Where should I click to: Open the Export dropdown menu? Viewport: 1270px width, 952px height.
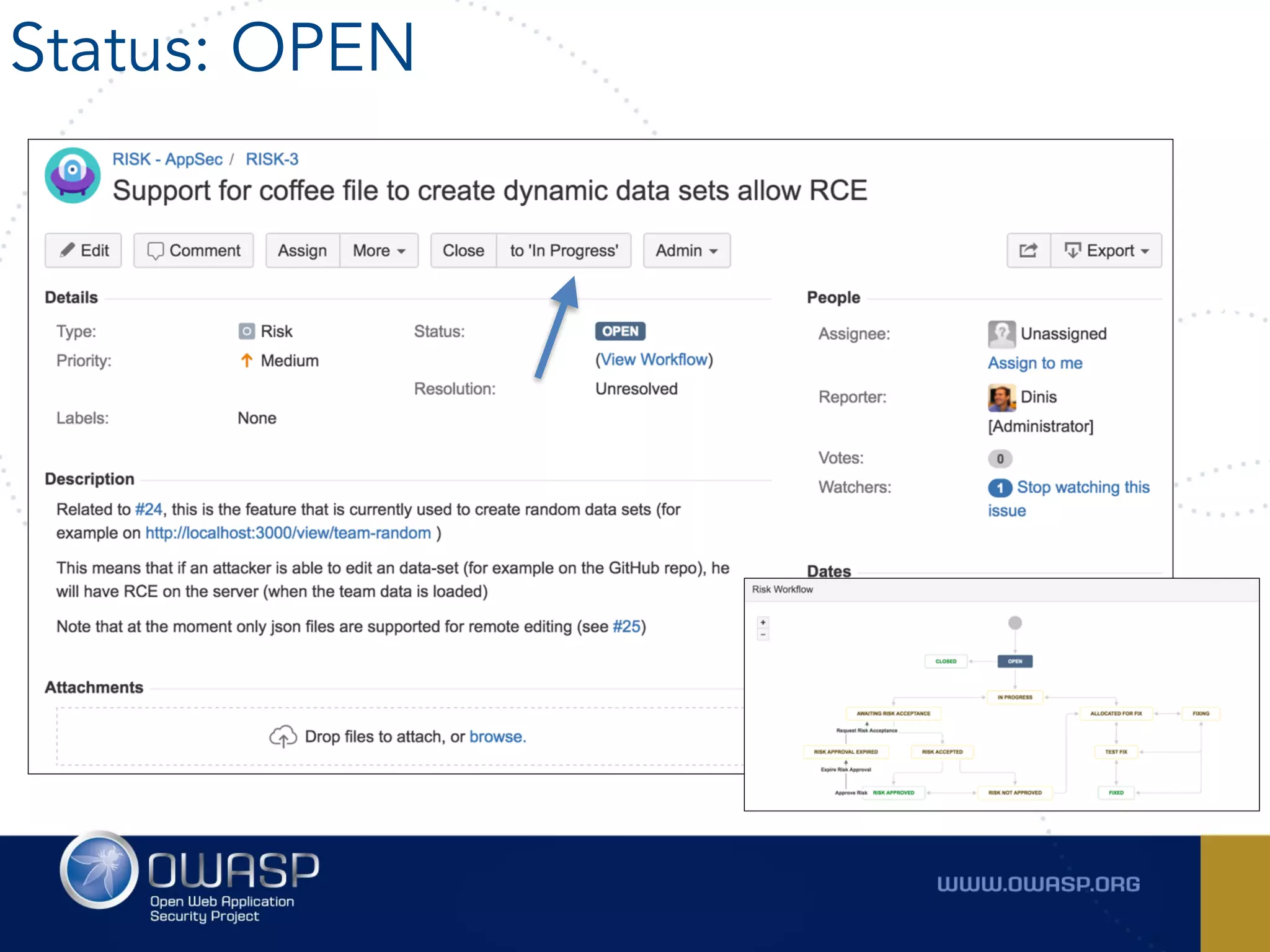(1106, 250)
